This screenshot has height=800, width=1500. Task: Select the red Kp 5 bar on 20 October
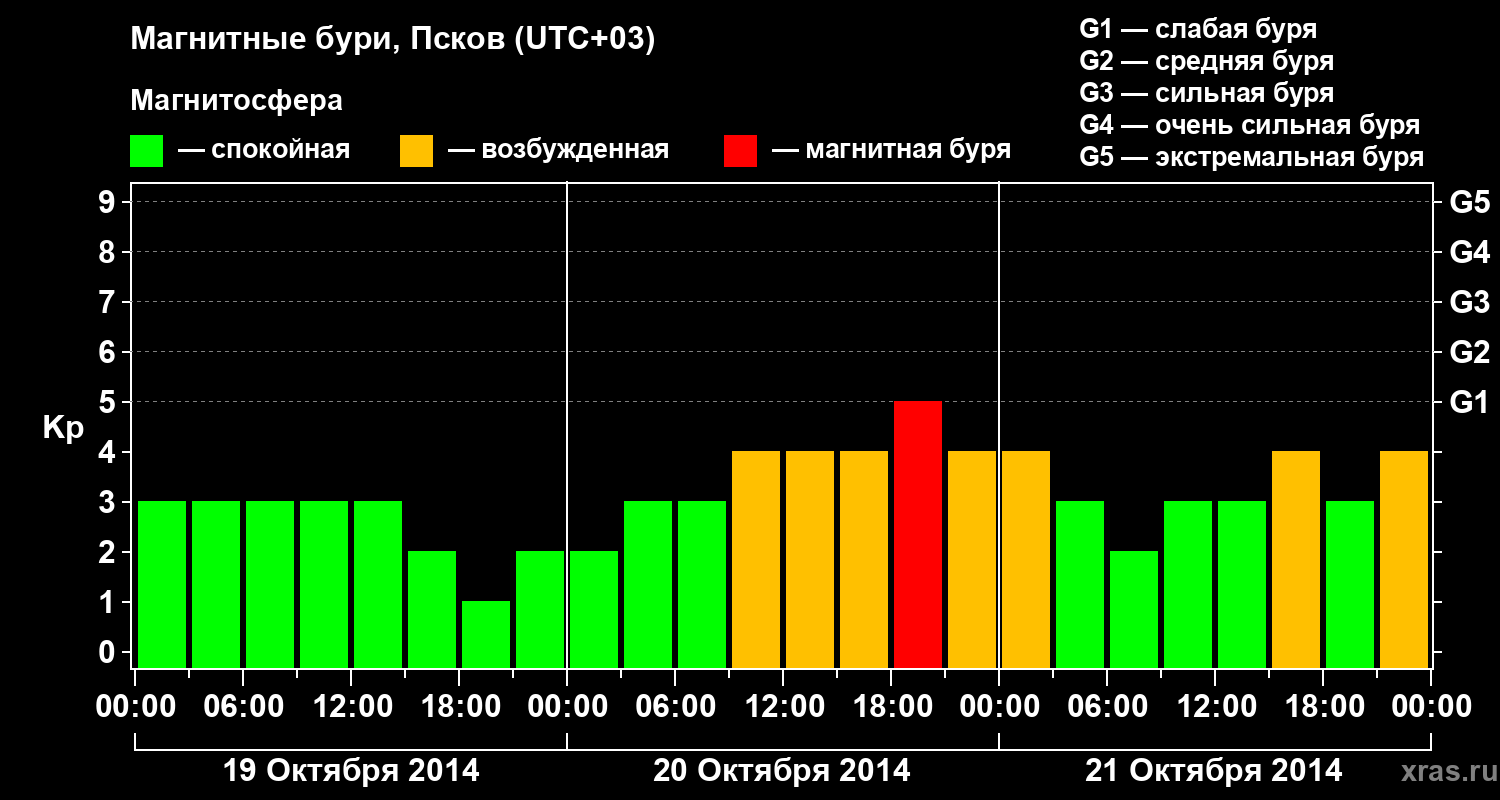[918, 534]
